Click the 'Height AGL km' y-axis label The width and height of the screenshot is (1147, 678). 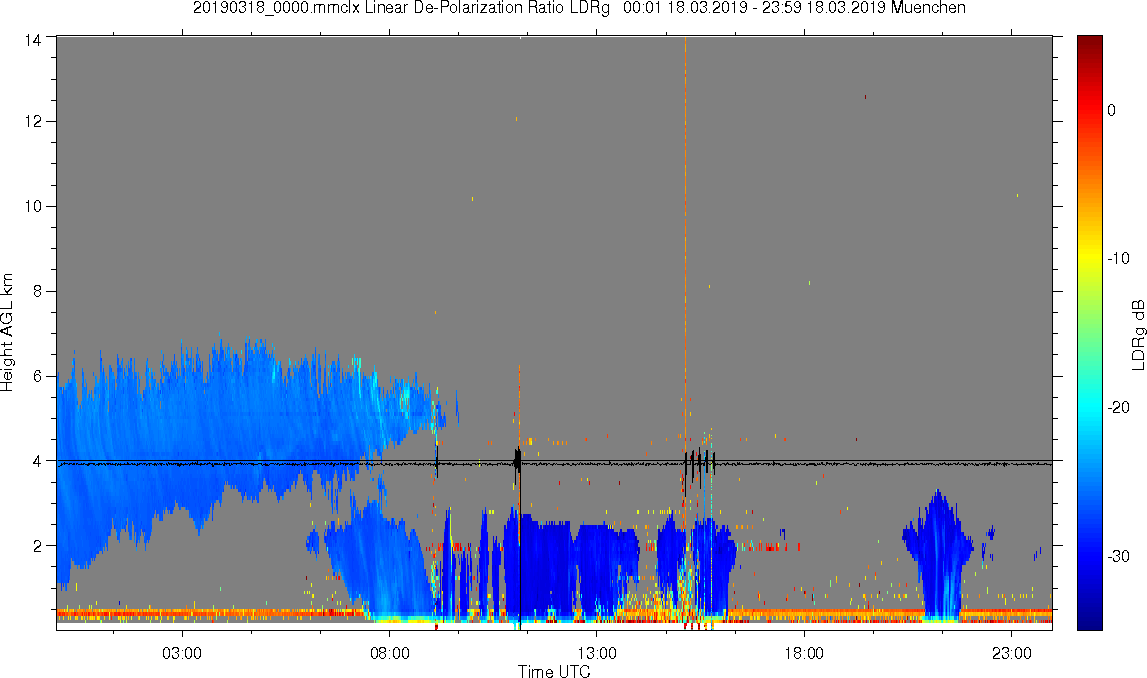click(x=7, y=333)
